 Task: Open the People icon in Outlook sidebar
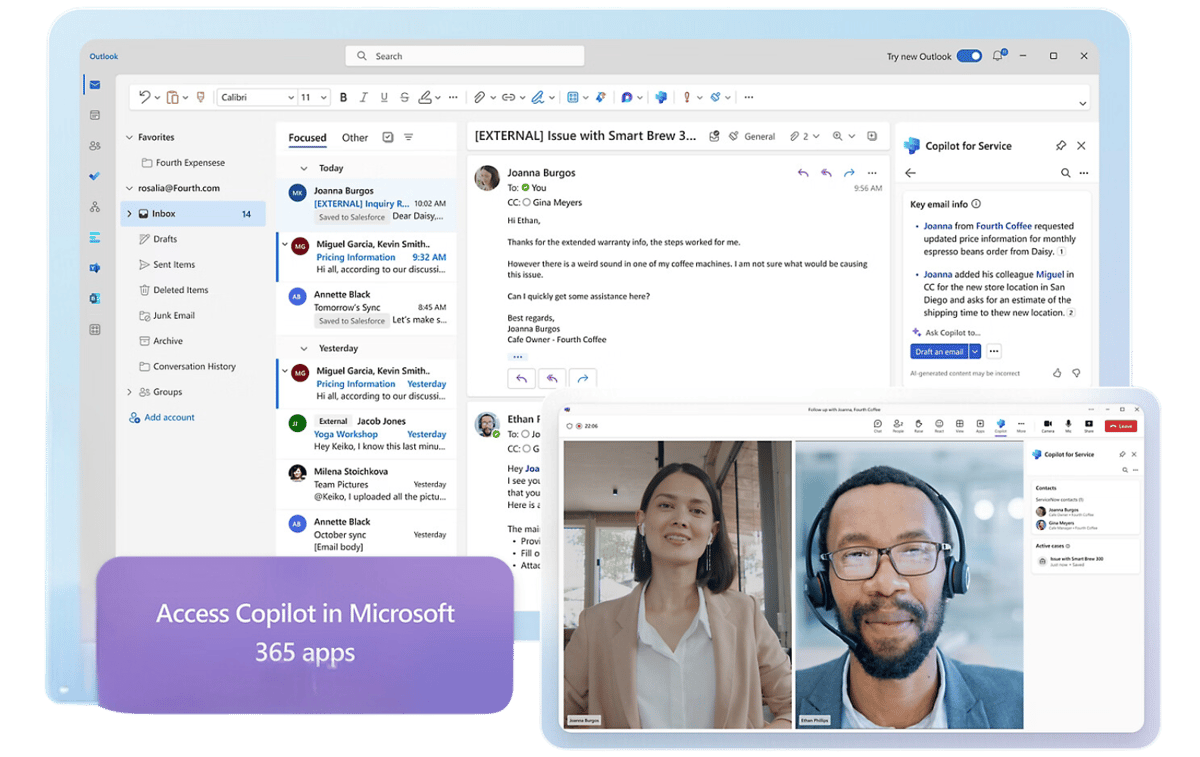[x=95, y=145]
